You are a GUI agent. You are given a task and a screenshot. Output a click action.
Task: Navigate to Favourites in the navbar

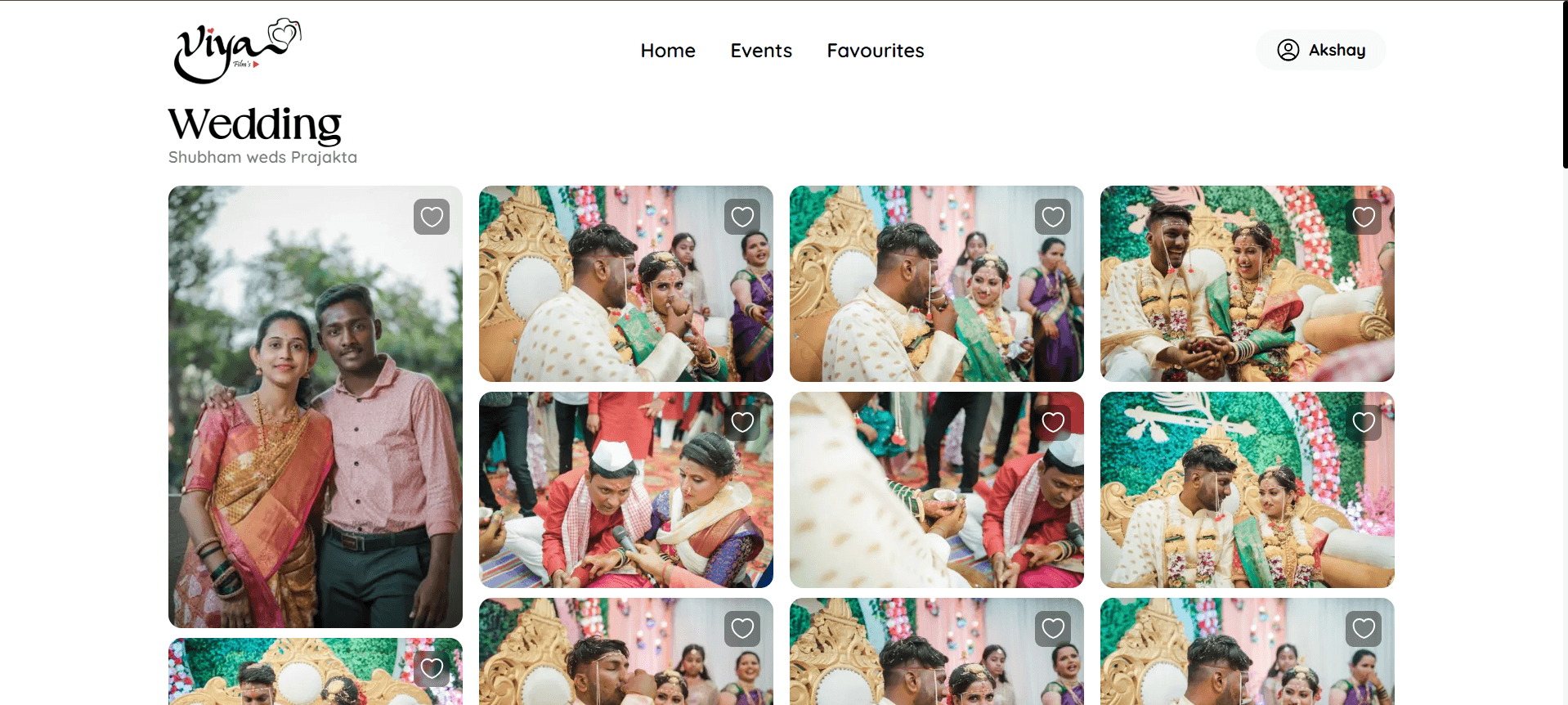click(875, 51)
